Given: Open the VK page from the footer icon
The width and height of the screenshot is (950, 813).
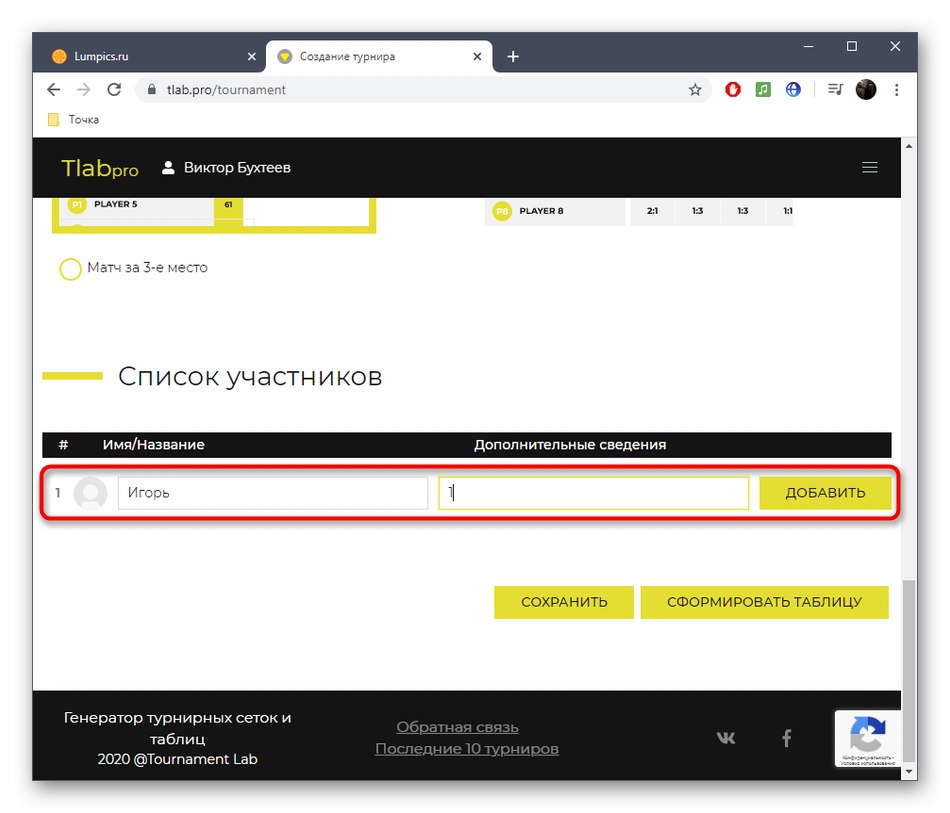Looking at the screenshot, I should click(725, 737).
